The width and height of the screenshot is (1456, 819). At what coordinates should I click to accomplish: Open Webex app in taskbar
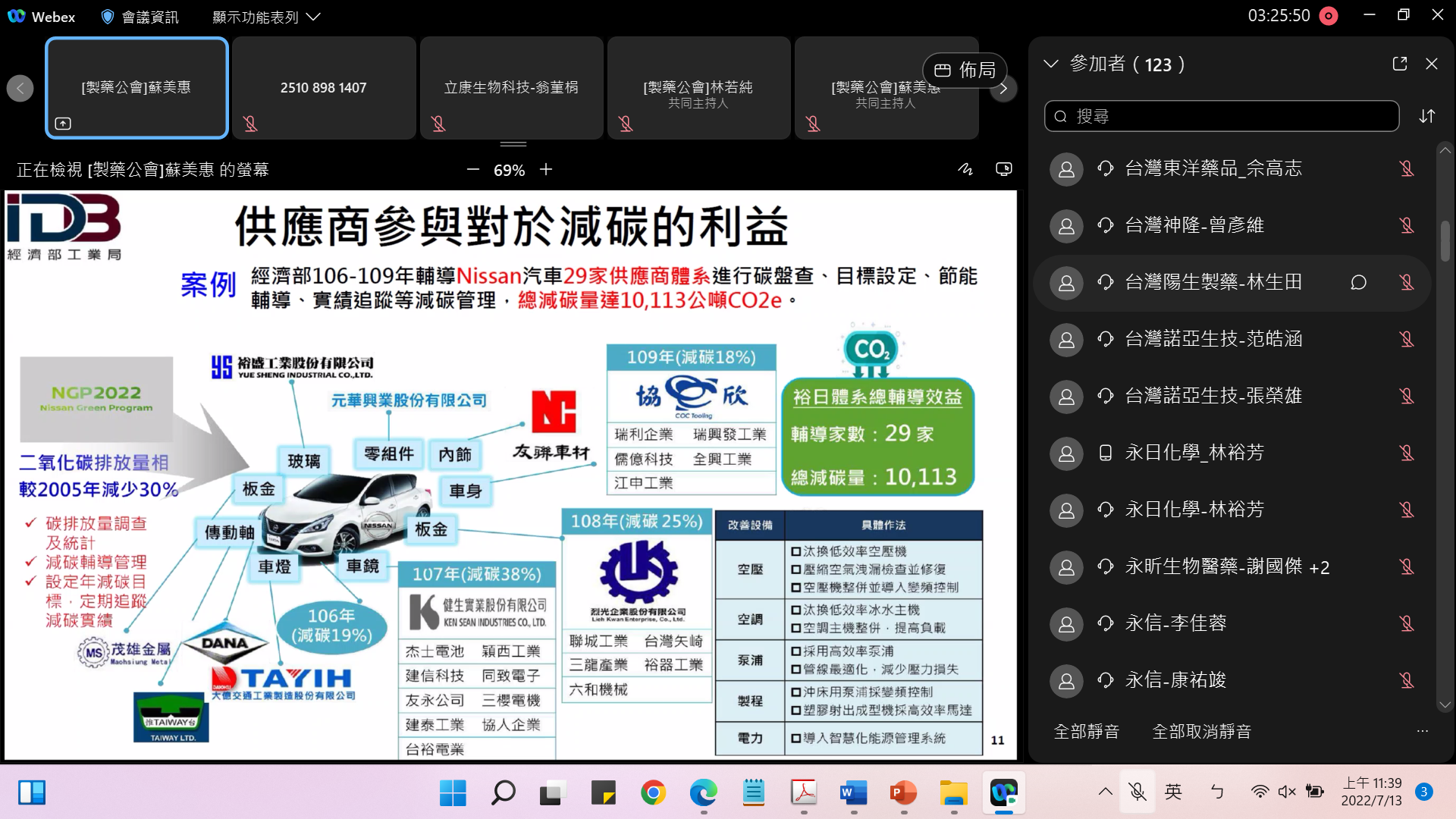(x=1004, y=793)
